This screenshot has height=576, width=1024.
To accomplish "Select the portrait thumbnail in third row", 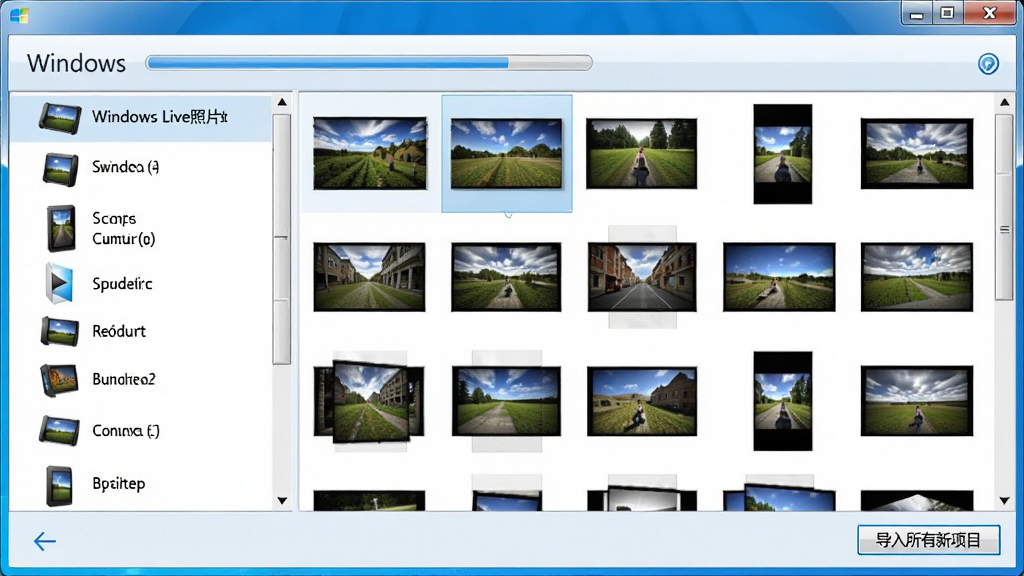I will 782,401.
